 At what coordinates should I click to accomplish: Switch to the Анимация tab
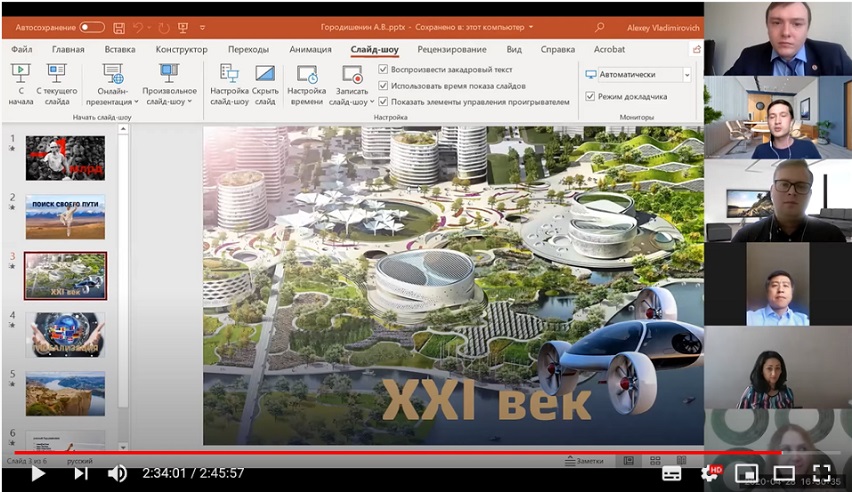(310, 49)
